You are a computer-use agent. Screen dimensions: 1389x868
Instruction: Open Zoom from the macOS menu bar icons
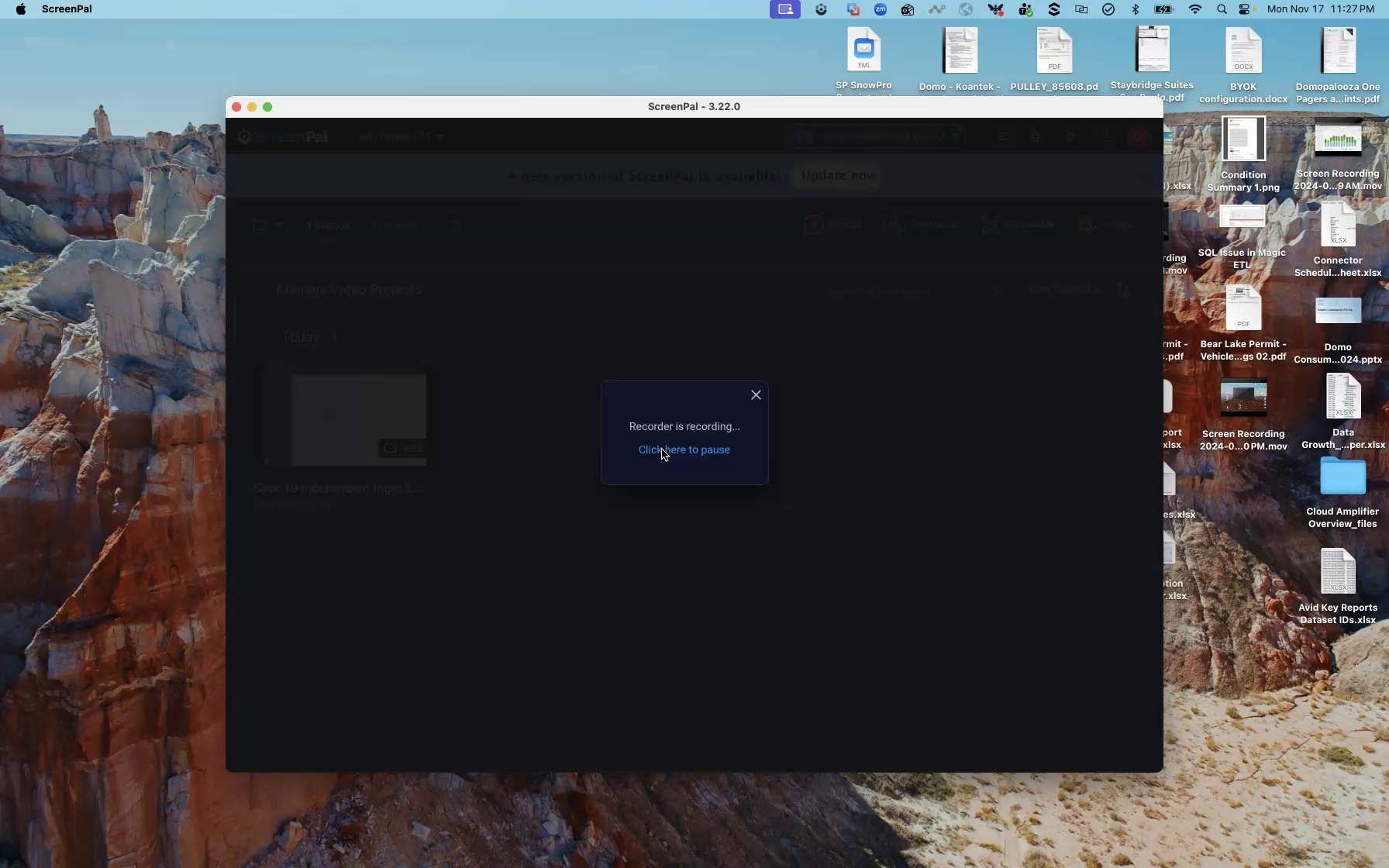click(880, 9)
